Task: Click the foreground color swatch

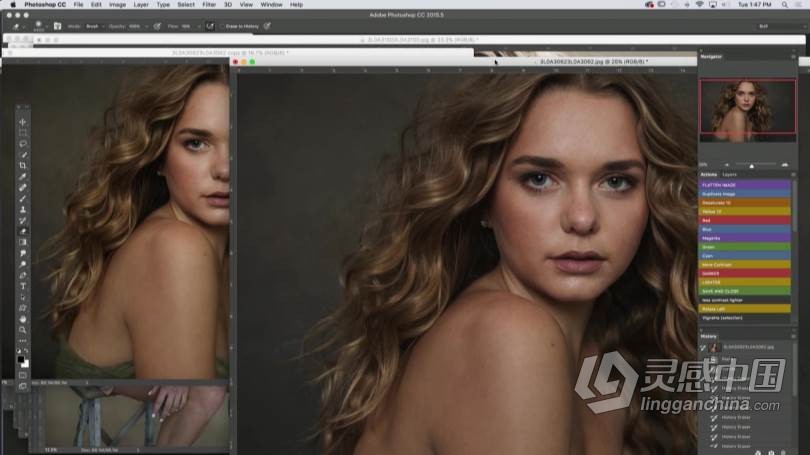Action: [x=21, y=359]
